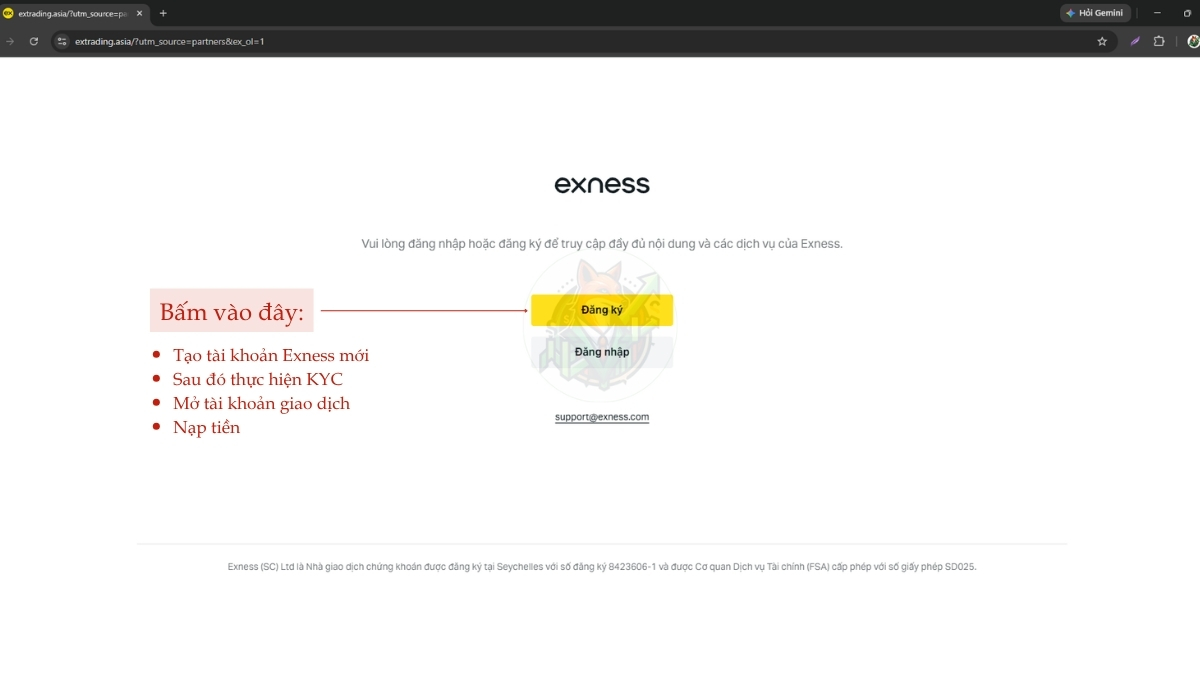Viewport: 1200px width, 675px height.
Task: Click the exness logo
Action: click(602, 185)
